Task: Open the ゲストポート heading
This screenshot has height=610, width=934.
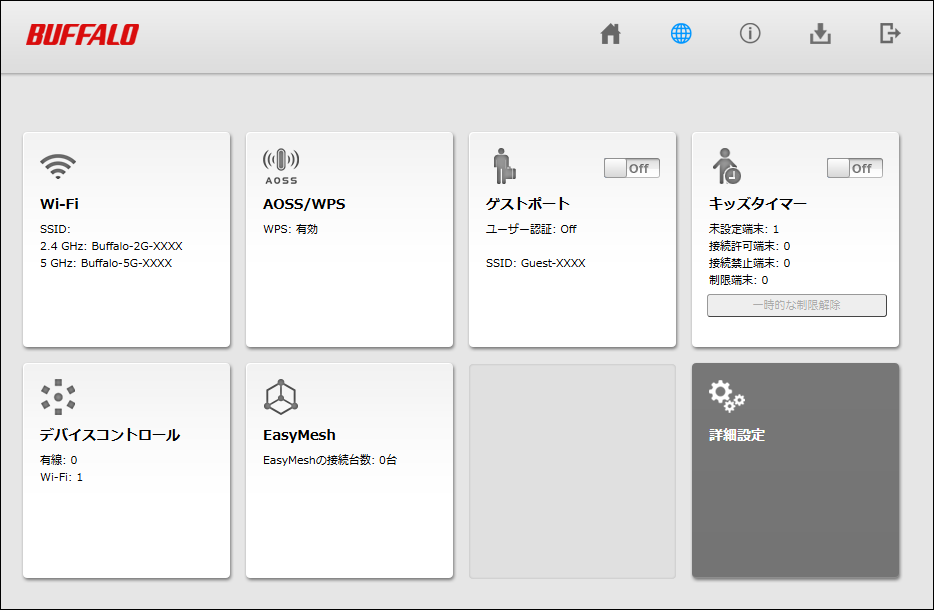Action: (x=528, y=204)
